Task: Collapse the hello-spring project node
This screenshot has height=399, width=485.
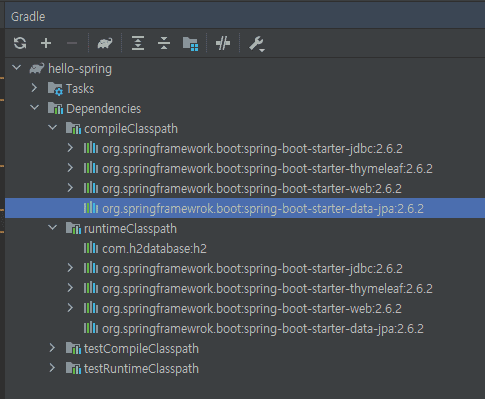Action: tap(16, 68)
